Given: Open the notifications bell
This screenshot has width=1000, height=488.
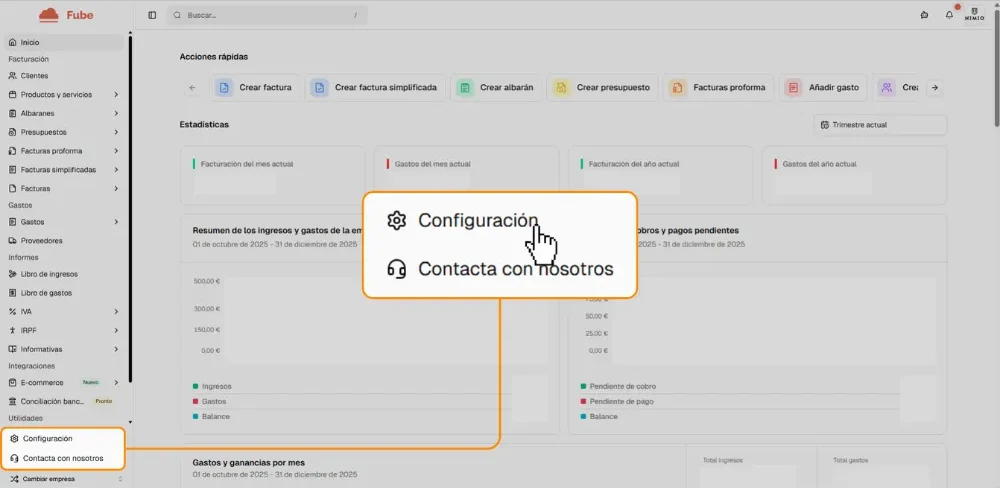Looking at the screenshot, I should pyautogui.click(x=949, y=15).
